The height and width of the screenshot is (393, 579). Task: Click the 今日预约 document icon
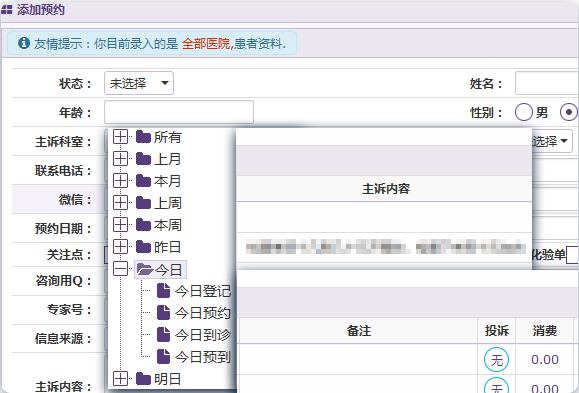(x=163, y=312)
